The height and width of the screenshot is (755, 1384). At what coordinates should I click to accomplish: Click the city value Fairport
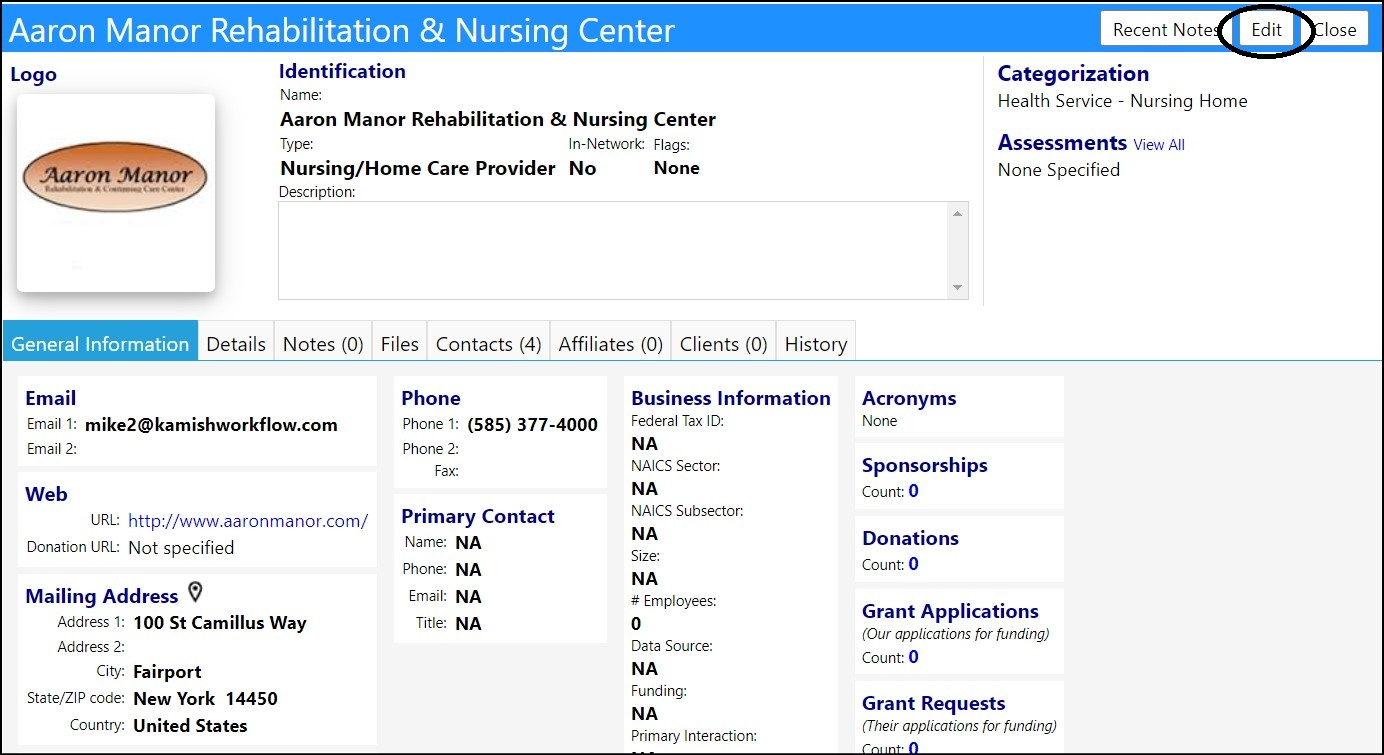tap(167, 672)
